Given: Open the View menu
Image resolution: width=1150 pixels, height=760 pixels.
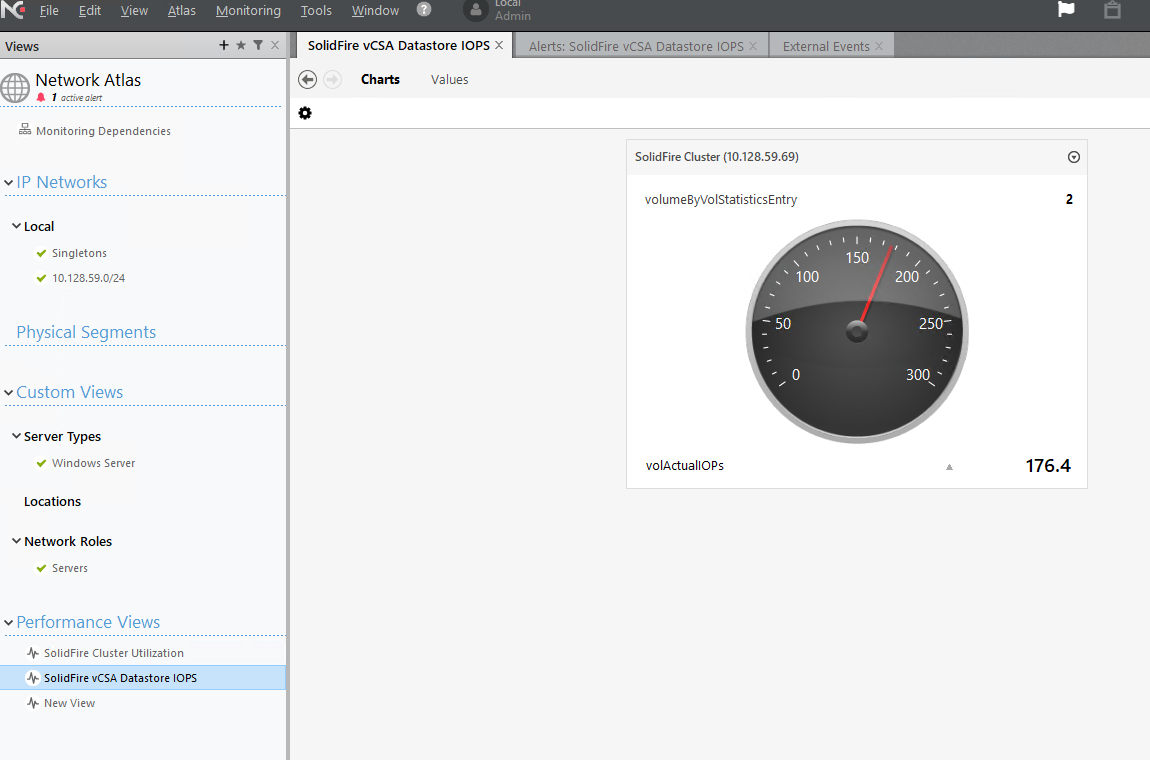Looking at the screenshot, I should tap(134, 10).
